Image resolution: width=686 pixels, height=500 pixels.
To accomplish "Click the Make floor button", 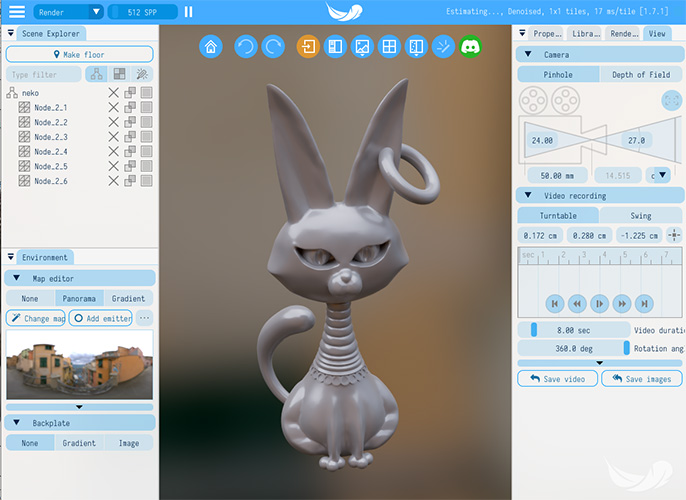I will 80,54.
